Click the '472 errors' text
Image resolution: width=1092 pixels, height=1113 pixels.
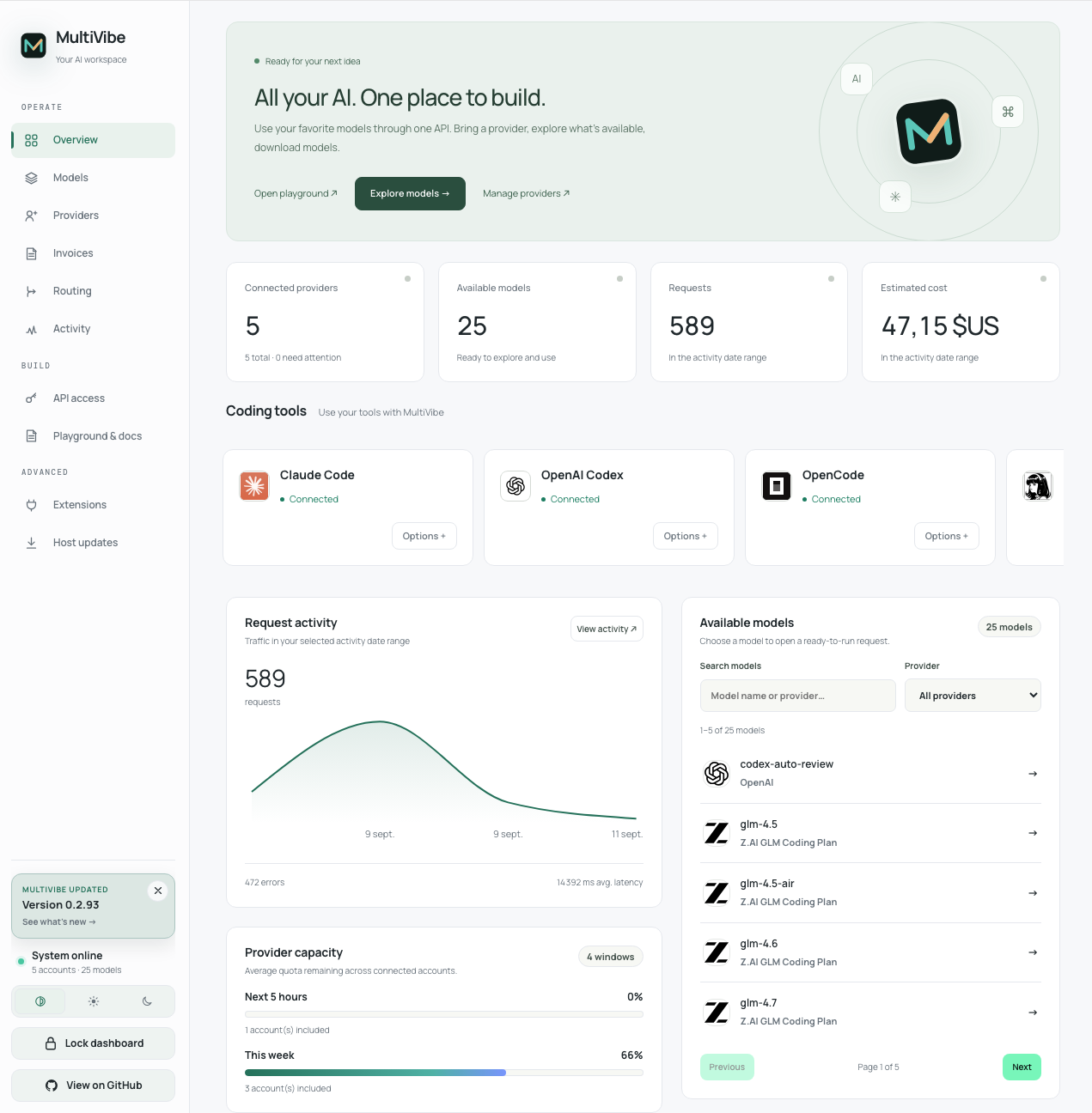[x=265, y=882]
